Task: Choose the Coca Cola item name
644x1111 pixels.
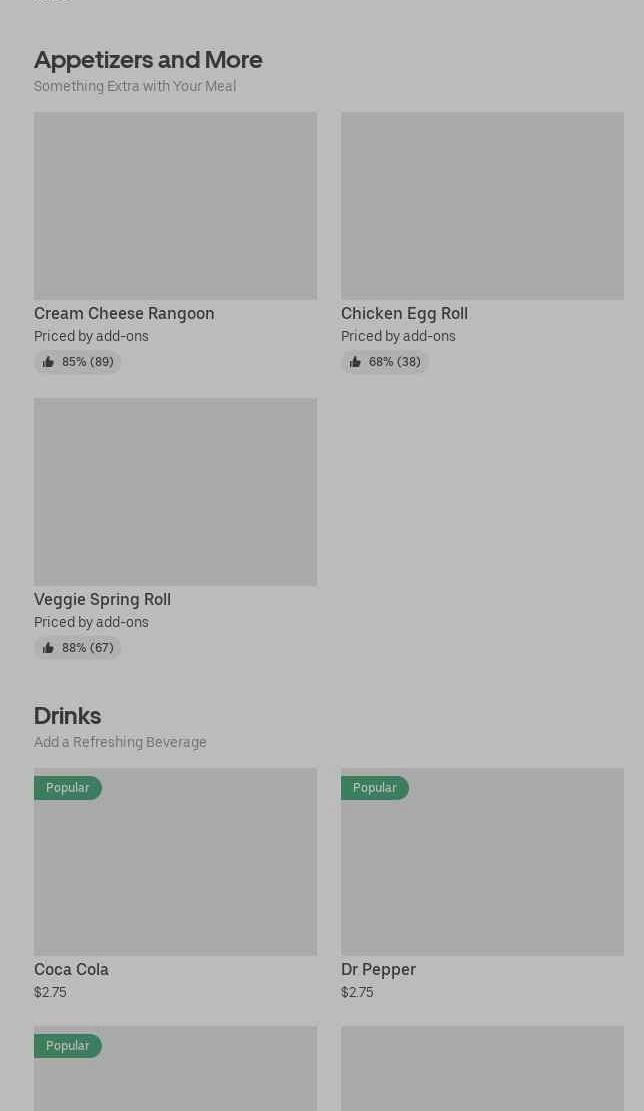Action: 71,969
